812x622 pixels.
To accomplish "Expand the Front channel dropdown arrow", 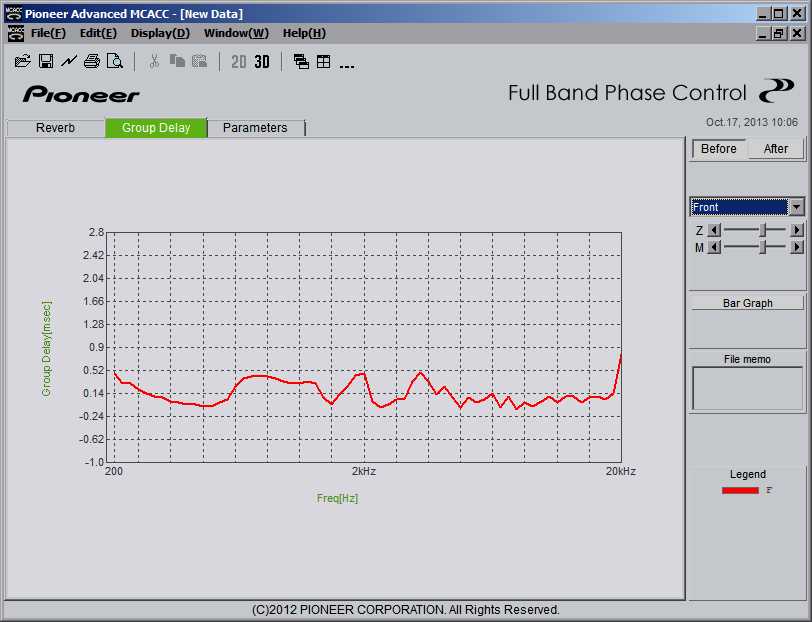I will tap(796, 207).
